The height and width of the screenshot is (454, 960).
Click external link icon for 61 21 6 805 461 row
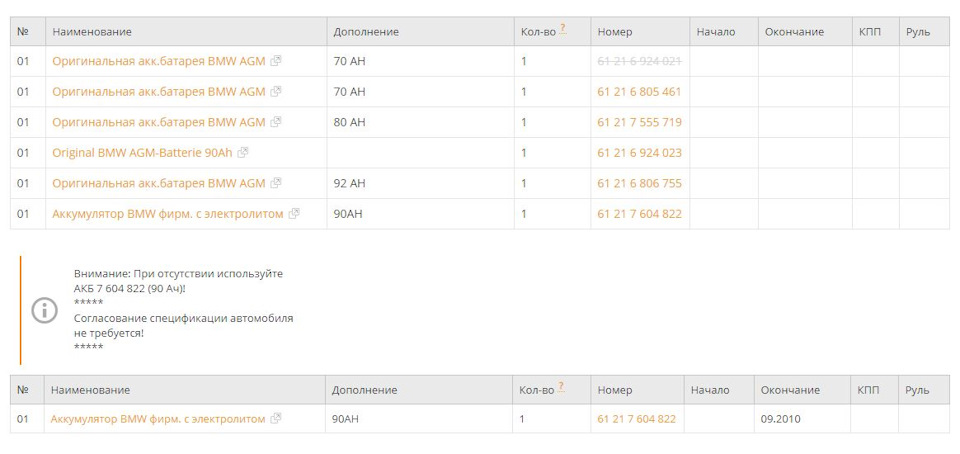click(276, 92)
